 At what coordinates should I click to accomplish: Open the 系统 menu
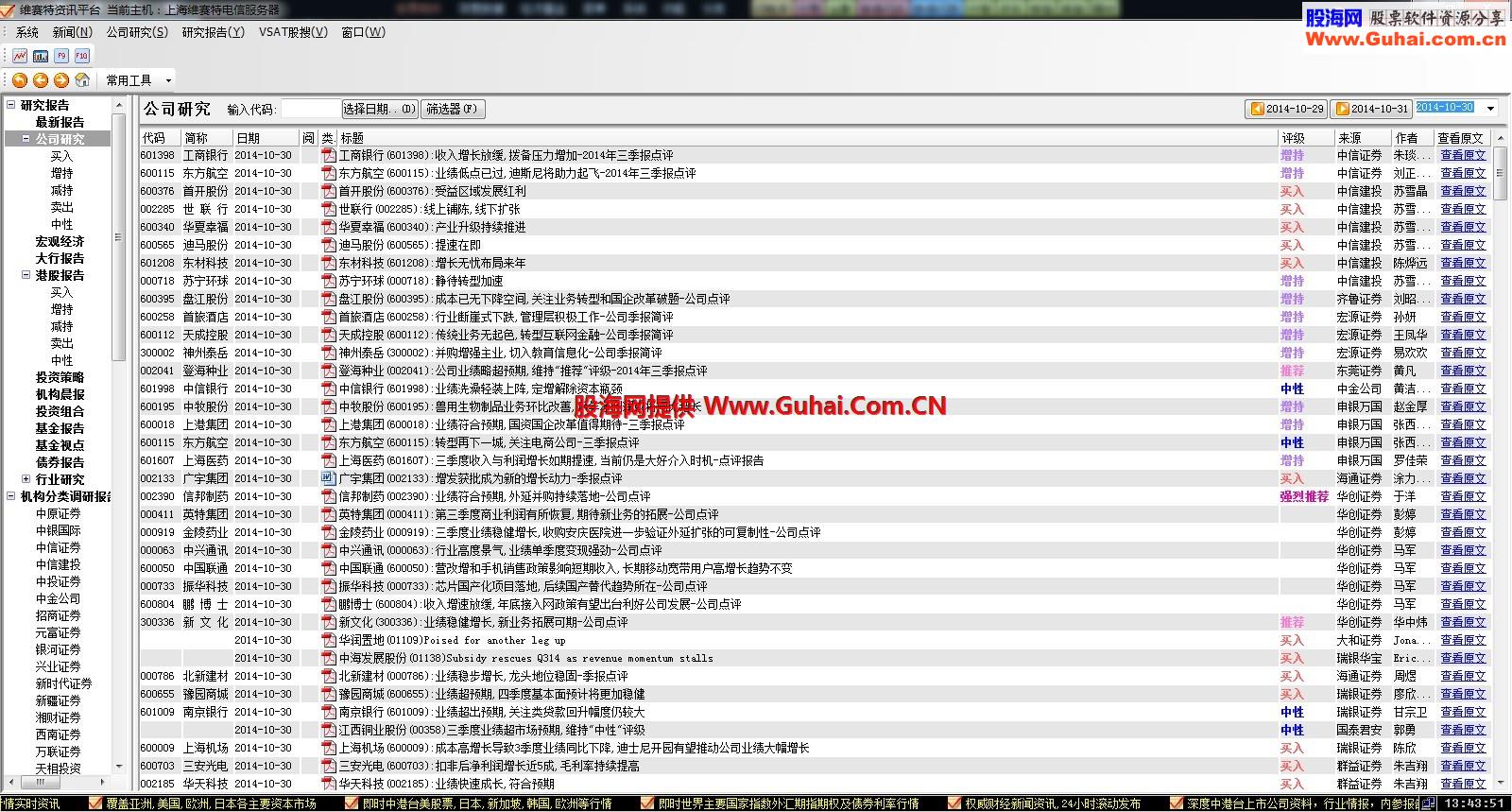point(27,32)
